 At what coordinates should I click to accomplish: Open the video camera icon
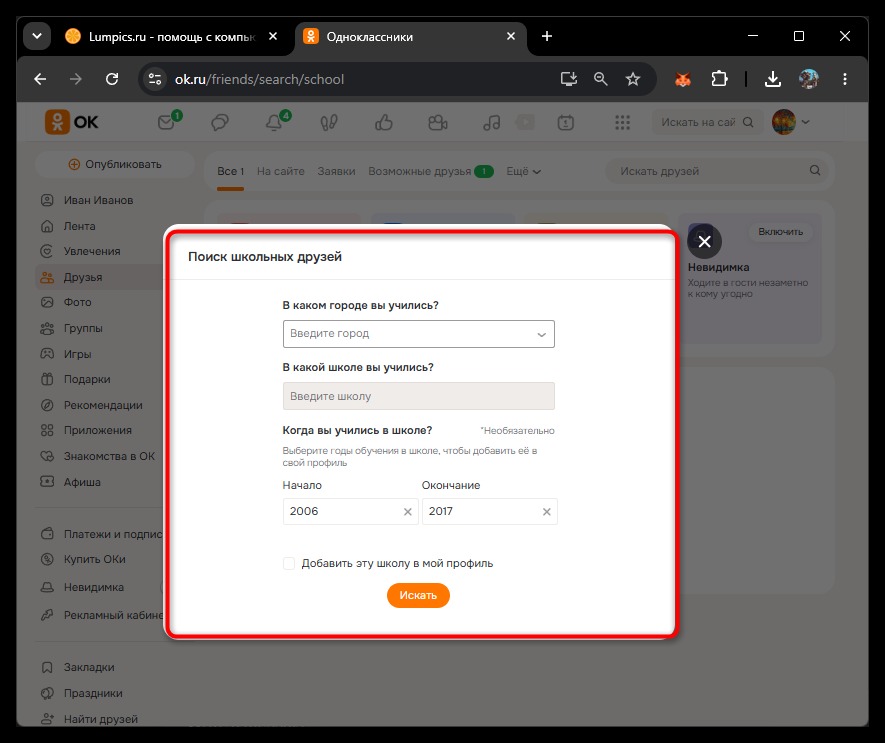tap(437, 122)
